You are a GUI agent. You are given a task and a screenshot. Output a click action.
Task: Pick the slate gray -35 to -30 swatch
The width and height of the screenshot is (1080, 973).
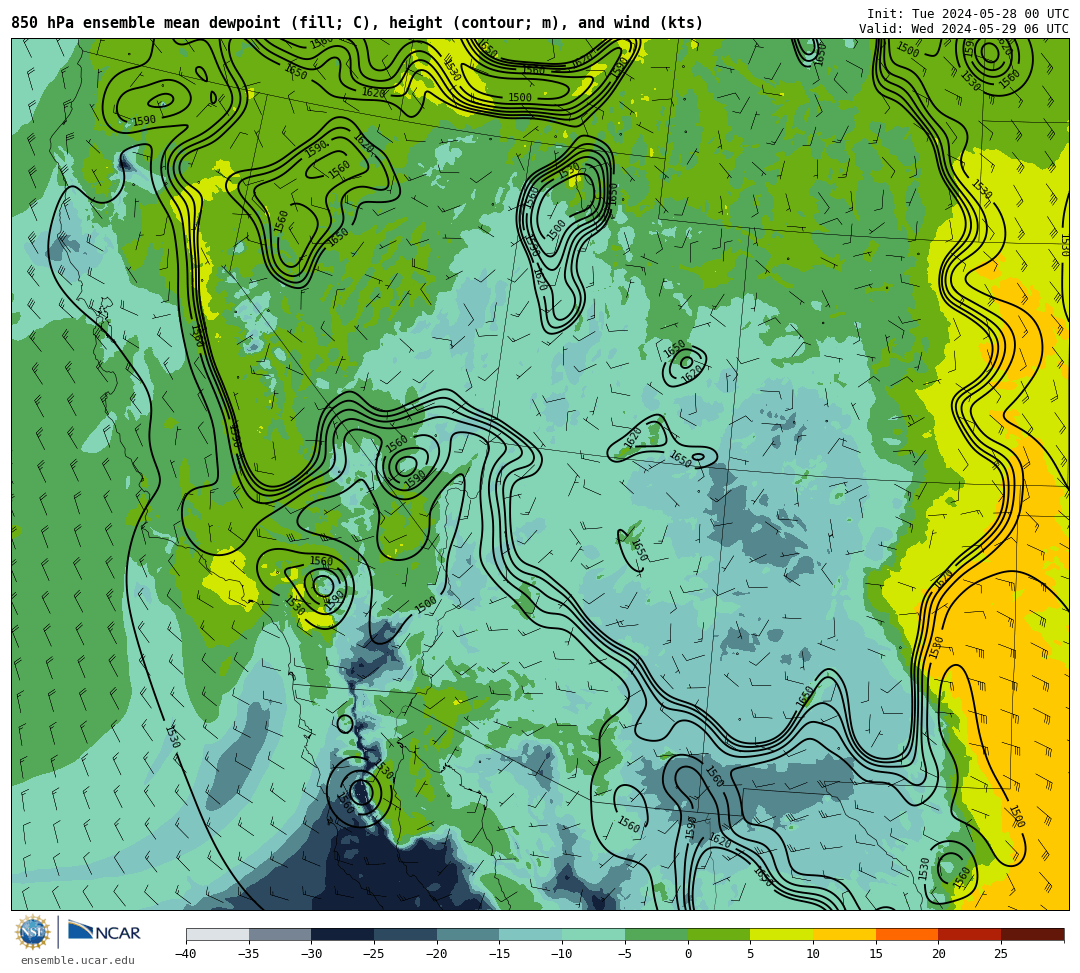280,934
